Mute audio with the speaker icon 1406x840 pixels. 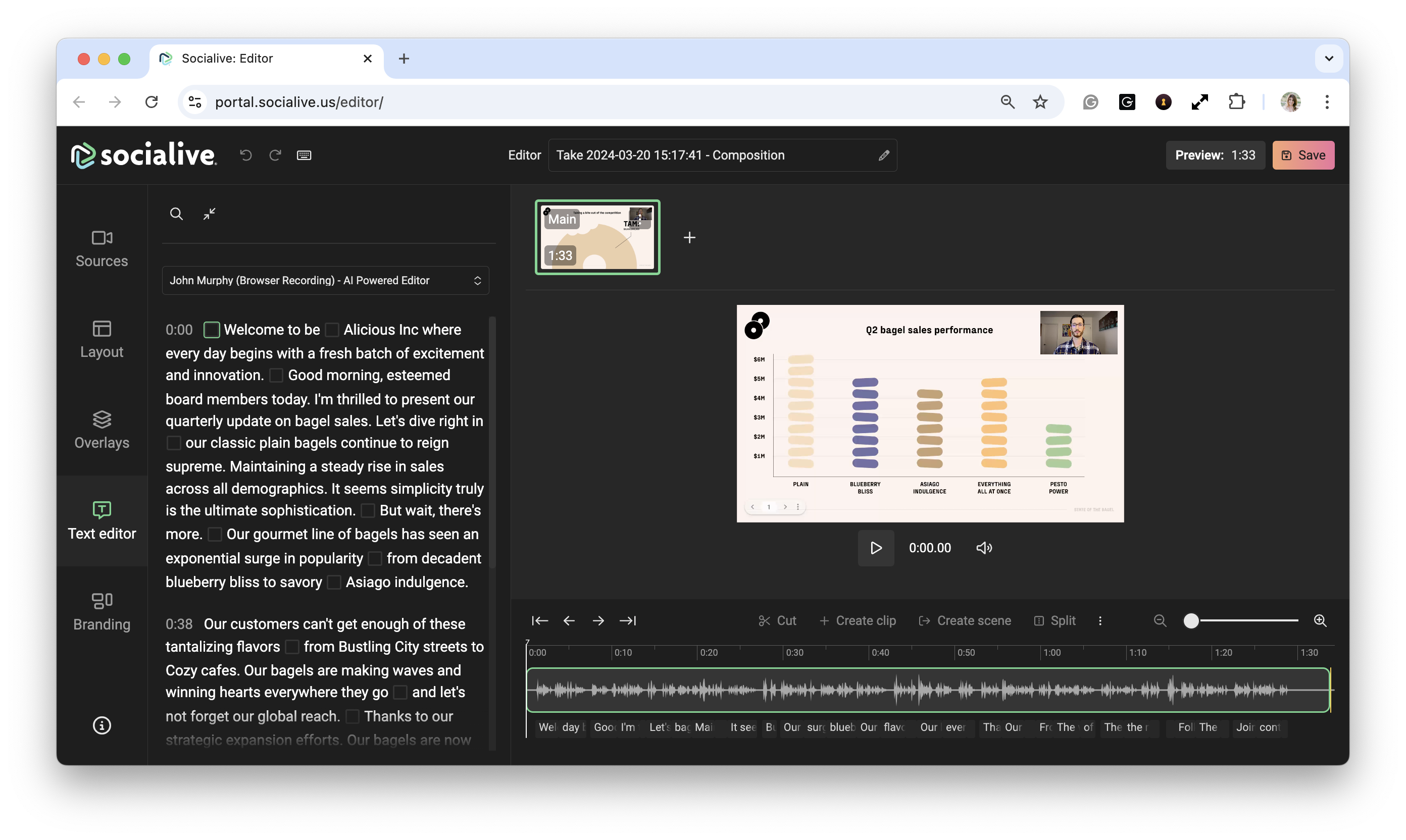coord(984,548)
